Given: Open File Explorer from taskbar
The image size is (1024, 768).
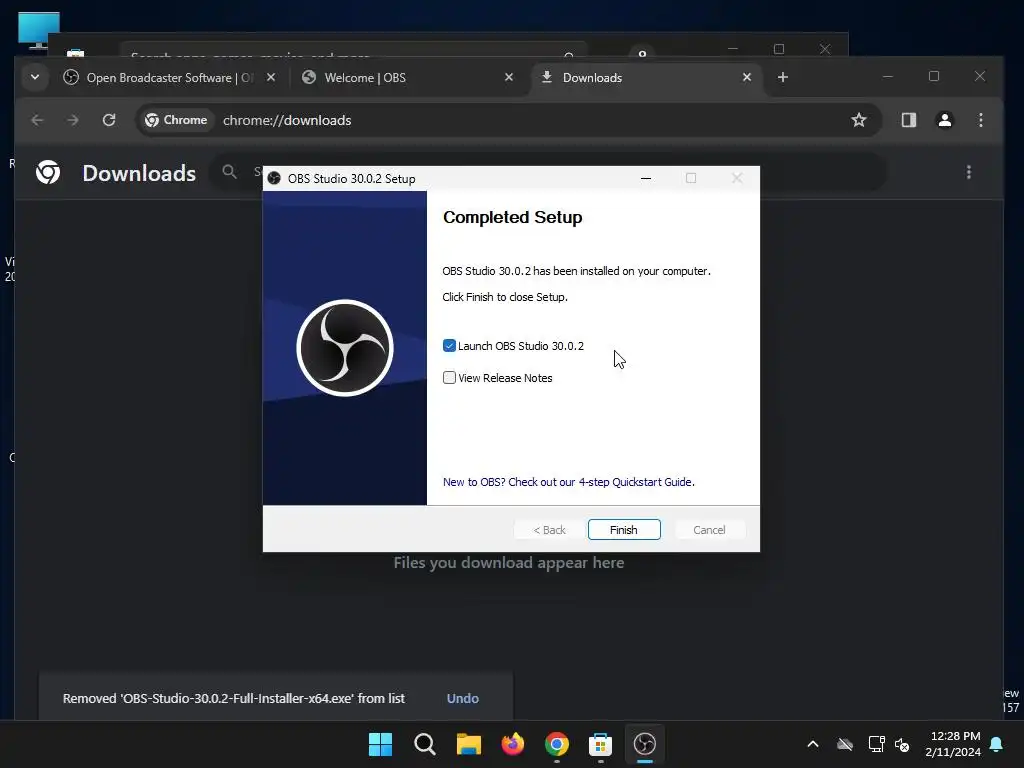Looking at the screenshot, I should 469,744.
